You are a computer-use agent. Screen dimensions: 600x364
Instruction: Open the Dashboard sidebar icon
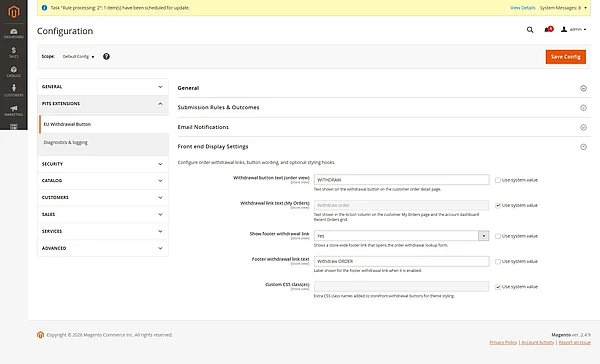[x=14, y=33]
